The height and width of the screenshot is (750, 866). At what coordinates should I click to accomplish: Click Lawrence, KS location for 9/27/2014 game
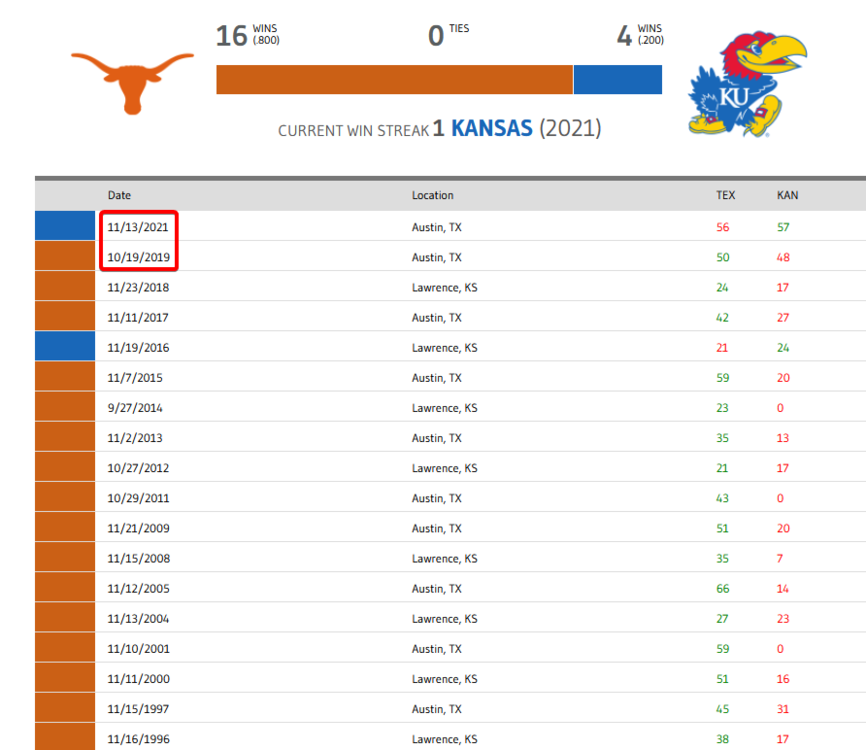click(444, 407)
